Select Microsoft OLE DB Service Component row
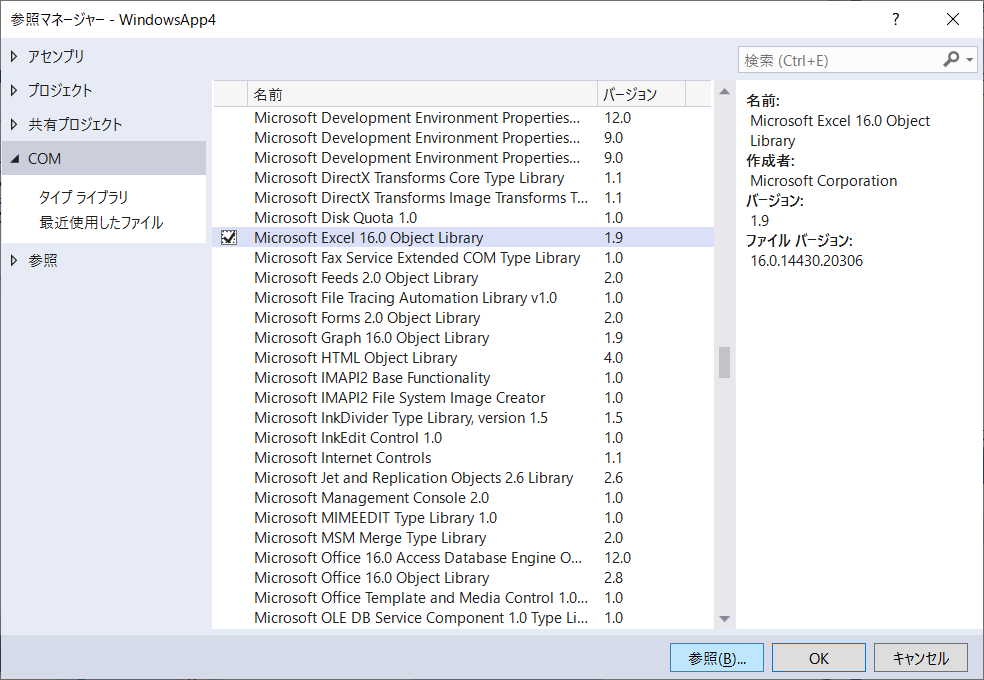Image resolution: width=984 pixels, height=680 pixels. click(463, 618)
